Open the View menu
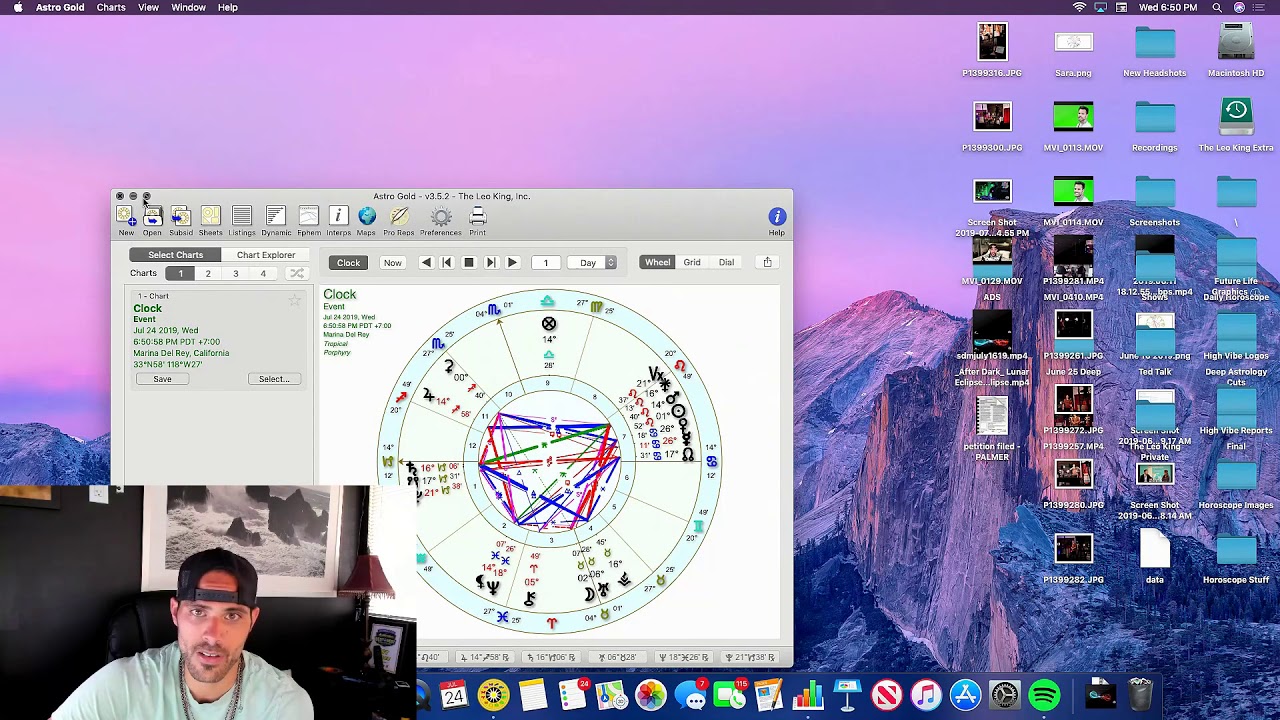Image resolution: width=1280 pixels, height=720 pixels. coord(148,7)
